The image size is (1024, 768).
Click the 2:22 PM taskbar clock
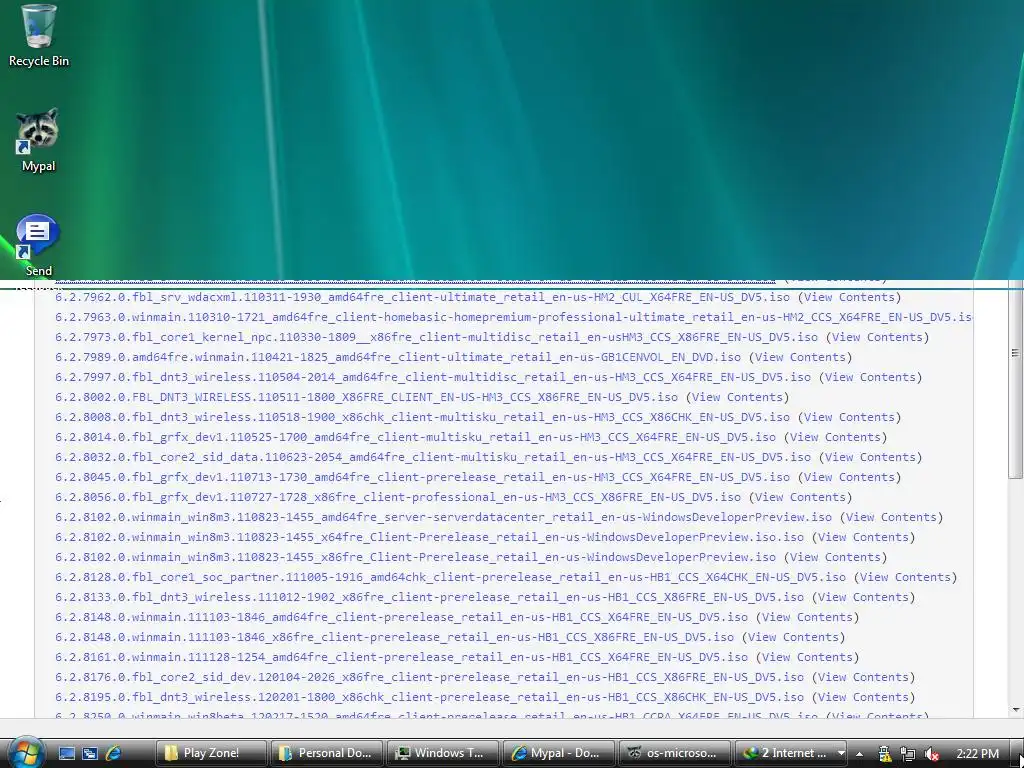tap(977, 754)
